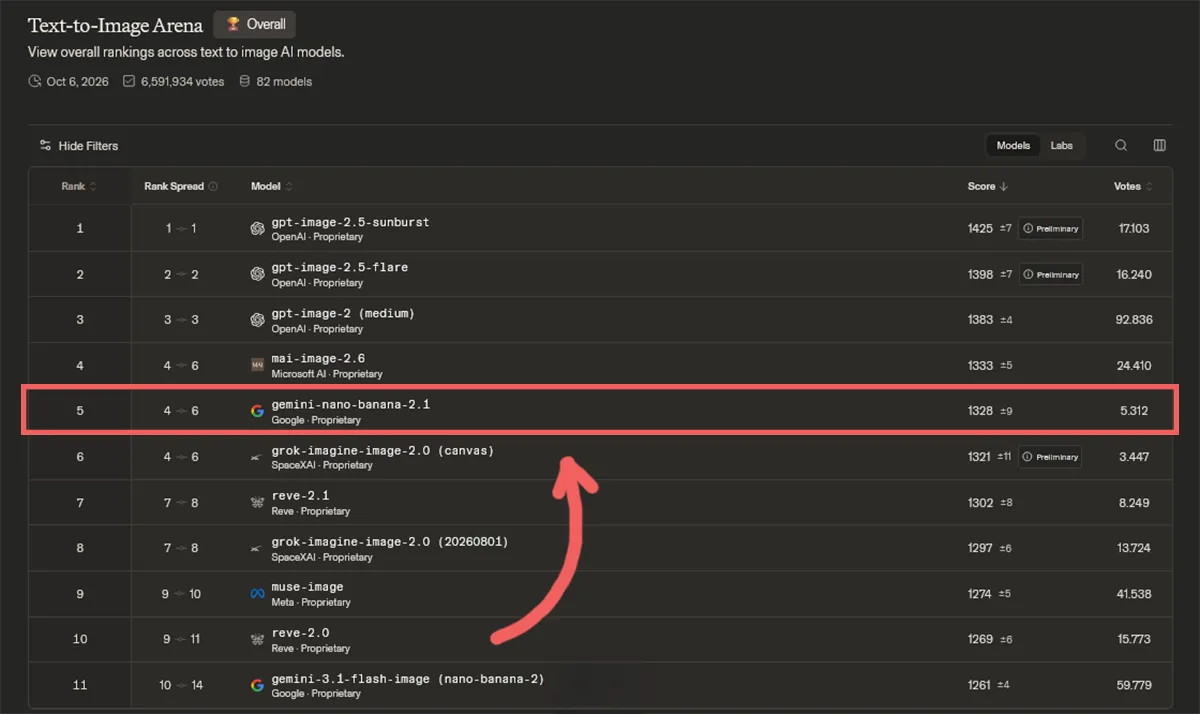This screenshot has width=1200, height=714.
Task: Select the gemini-3.1-flash-image (nano-banana-2) model name
Action: coord(408,679)
